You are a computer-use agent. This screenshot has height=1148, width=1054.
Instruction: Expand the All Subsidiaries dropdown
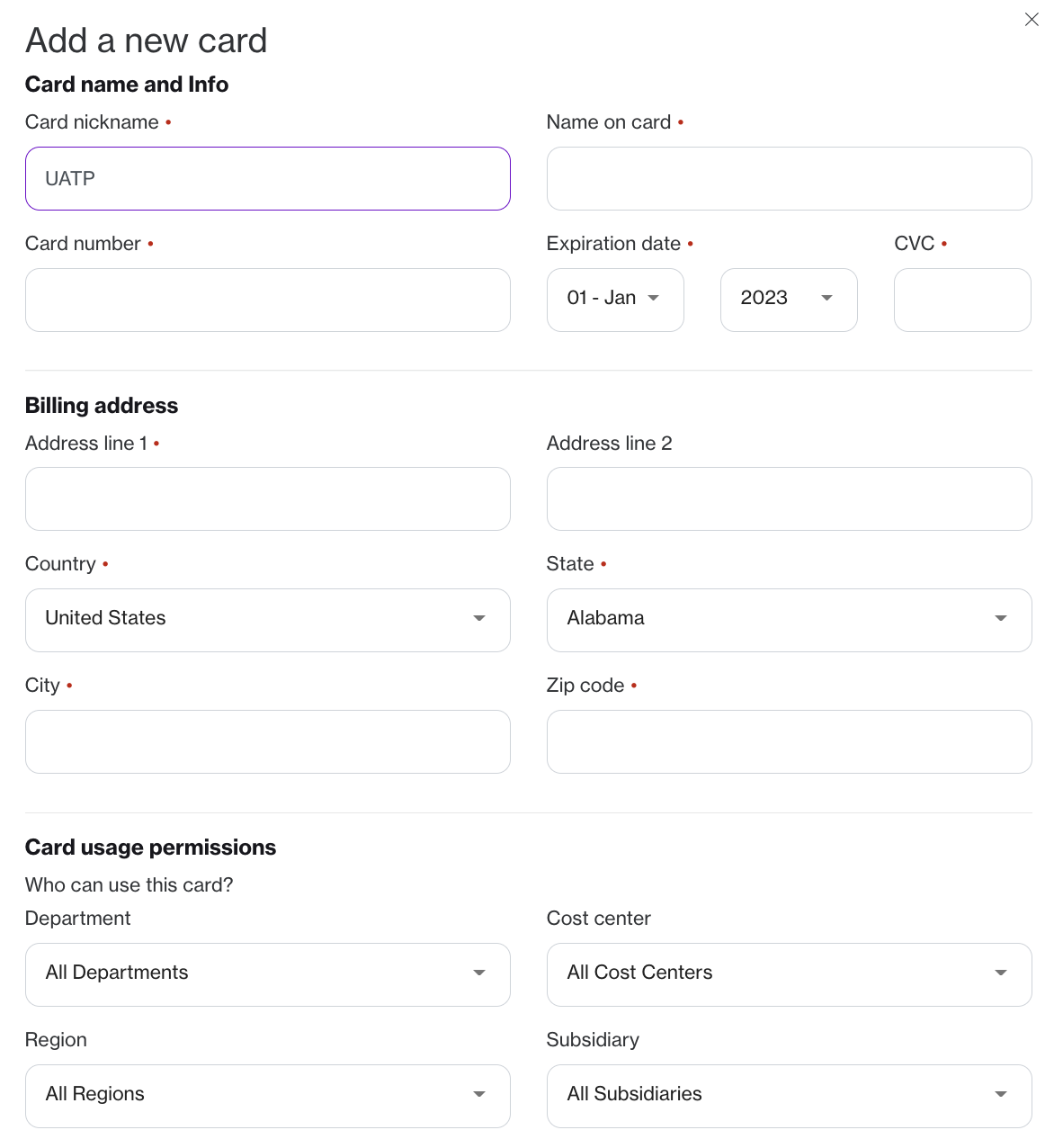click(x=789, y=1097)
